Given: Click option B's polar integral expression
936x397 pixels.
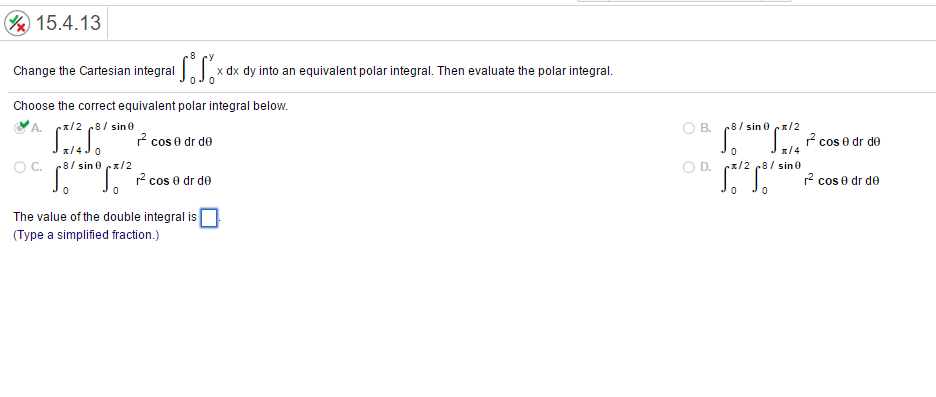Looking at the screenshot, I should point(801,139).
